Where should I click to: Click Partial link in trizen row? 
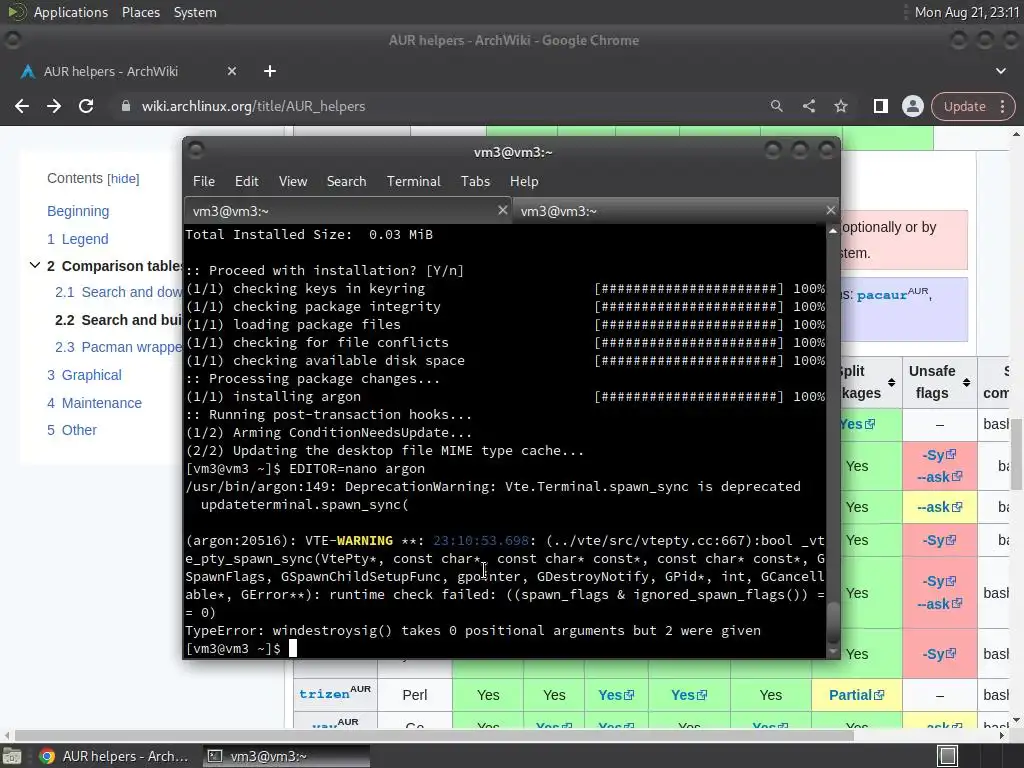pyautogui.click(x=856, y=695)
